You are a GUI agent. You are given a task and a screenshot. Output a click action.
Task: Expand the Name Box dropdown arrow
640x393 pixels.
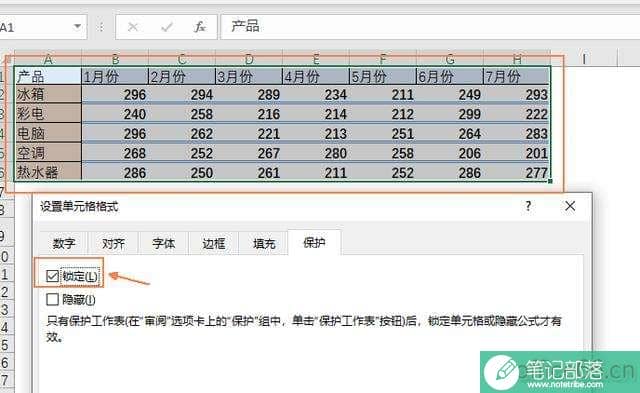[77, 27]
